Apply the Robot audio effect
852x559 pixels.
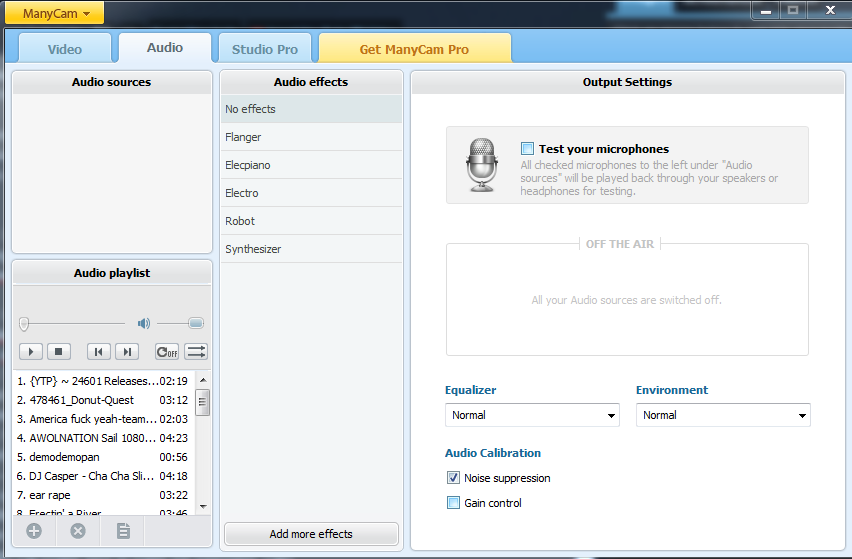[311, 221]
